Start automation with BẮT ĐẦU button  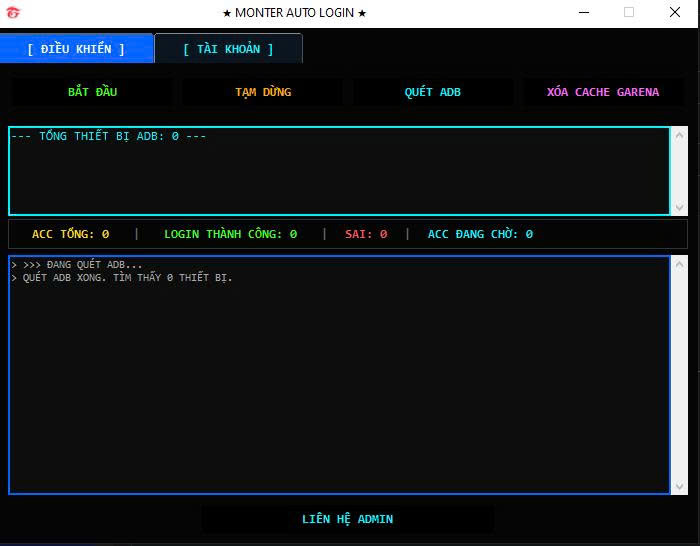point(92,92)
